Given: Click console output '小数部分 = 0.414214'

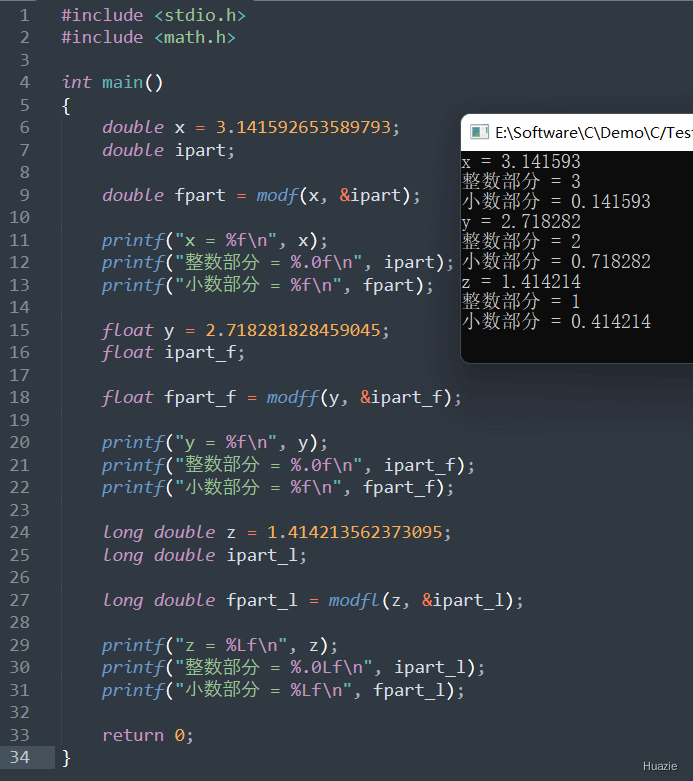Looking at the screenshot, I should [x=556, y=321].
